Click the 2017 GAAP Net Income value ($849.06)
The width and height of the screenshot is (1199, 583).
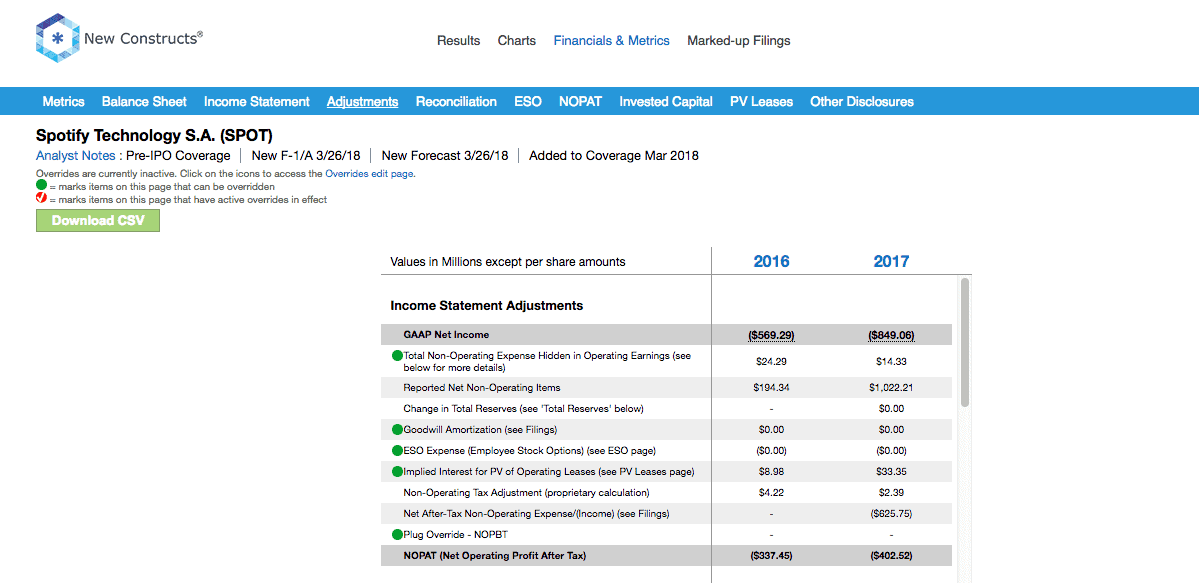pos(892,335)
